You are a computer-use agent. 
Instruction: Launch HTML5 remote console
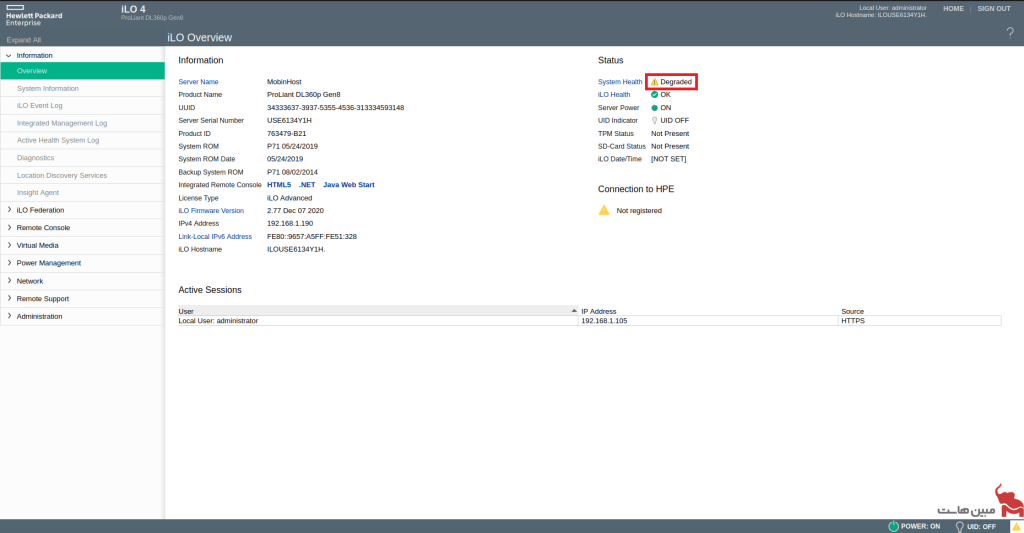coord(279,185)
